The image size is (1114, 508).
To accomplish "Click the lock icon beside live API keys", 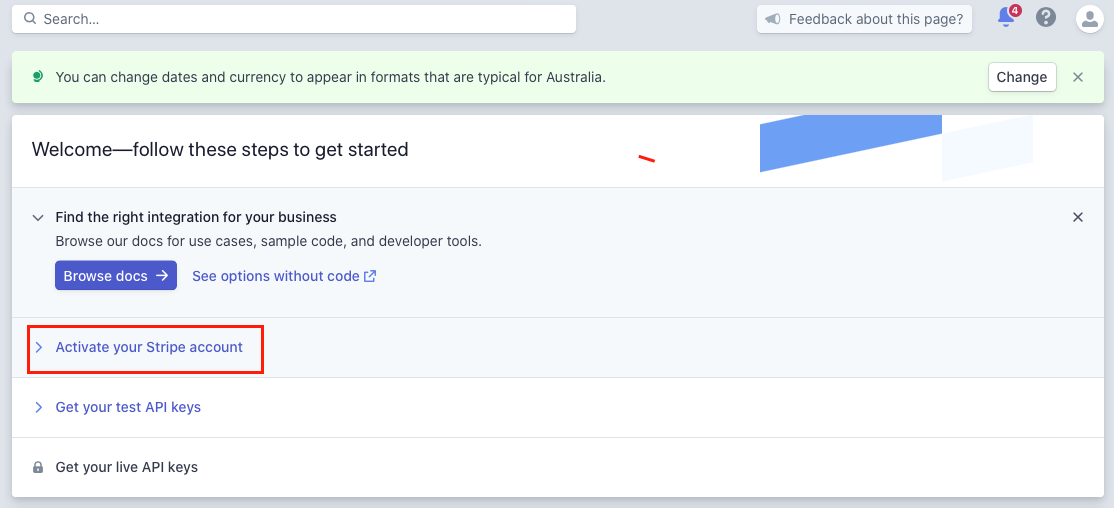I will (x=38, y=468).
